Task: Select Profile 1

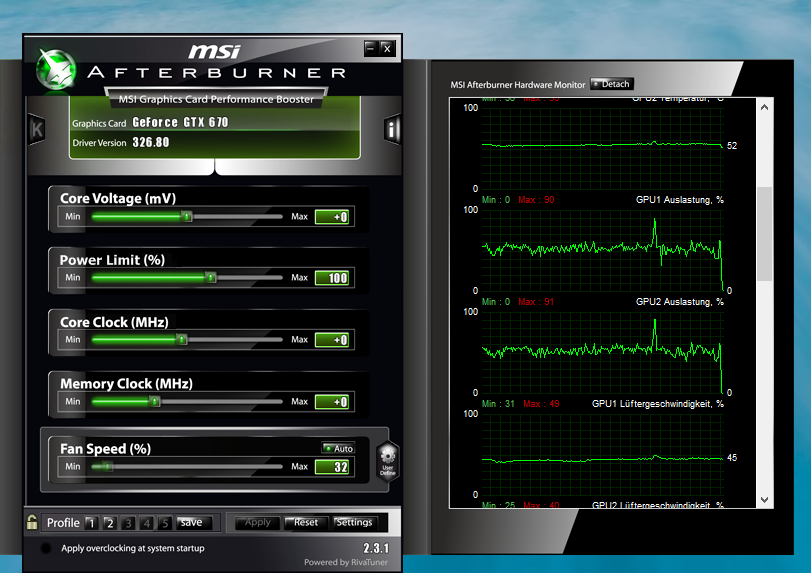Action: pyautogui.click(x=92, y=523)
